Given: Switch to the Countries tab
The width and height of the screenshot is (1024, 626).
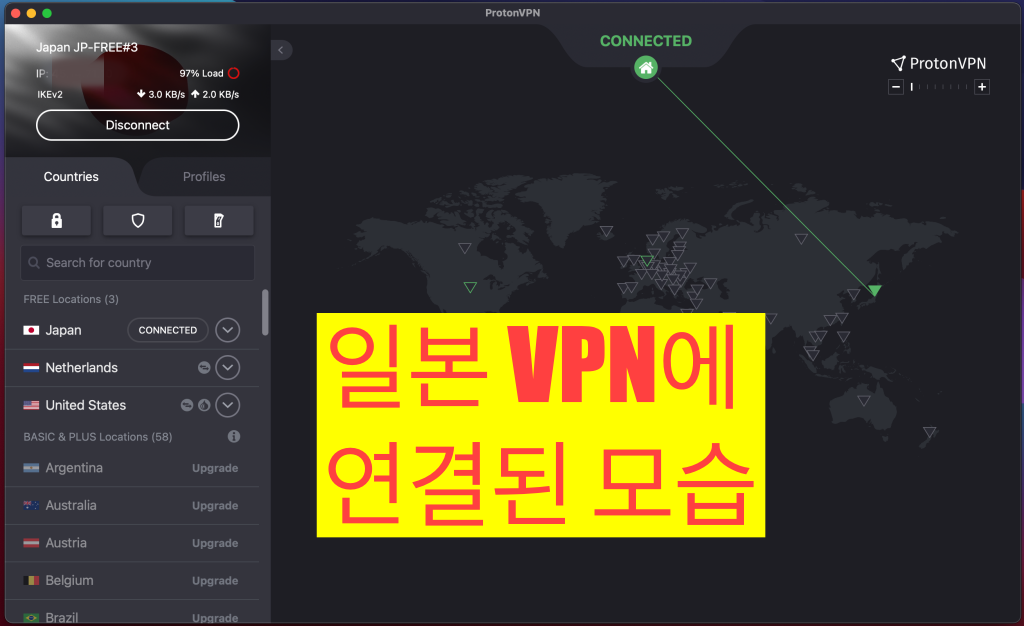Looking at the screenshot, I should pyautogui.click(x=71, y=177).
